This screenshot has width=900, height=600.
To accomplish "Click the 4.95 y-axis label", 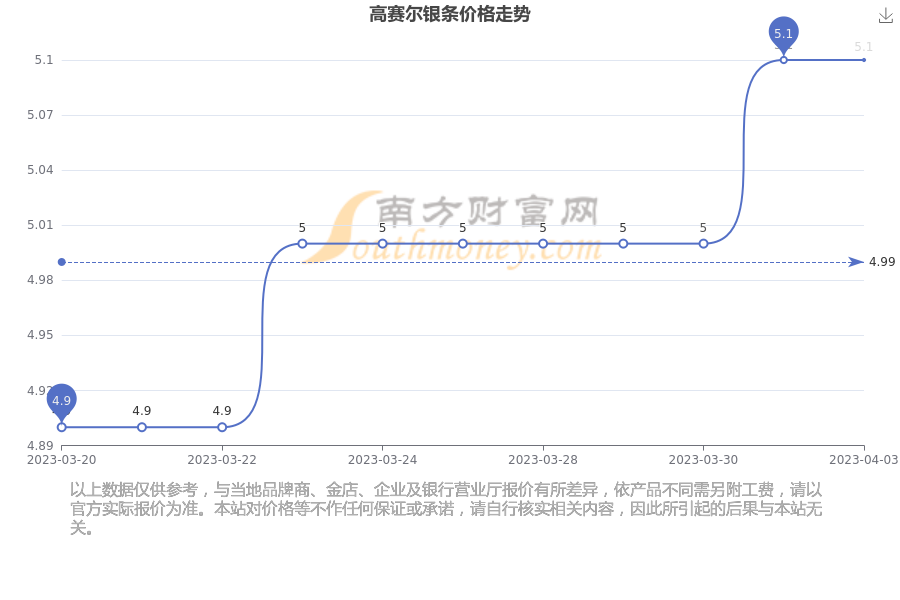I will pos(40,335).
